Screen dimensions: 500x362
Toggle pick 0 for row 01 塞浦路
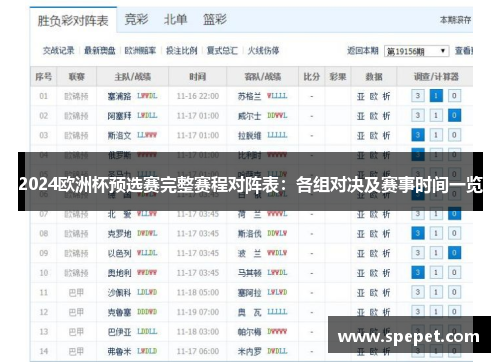454,96
